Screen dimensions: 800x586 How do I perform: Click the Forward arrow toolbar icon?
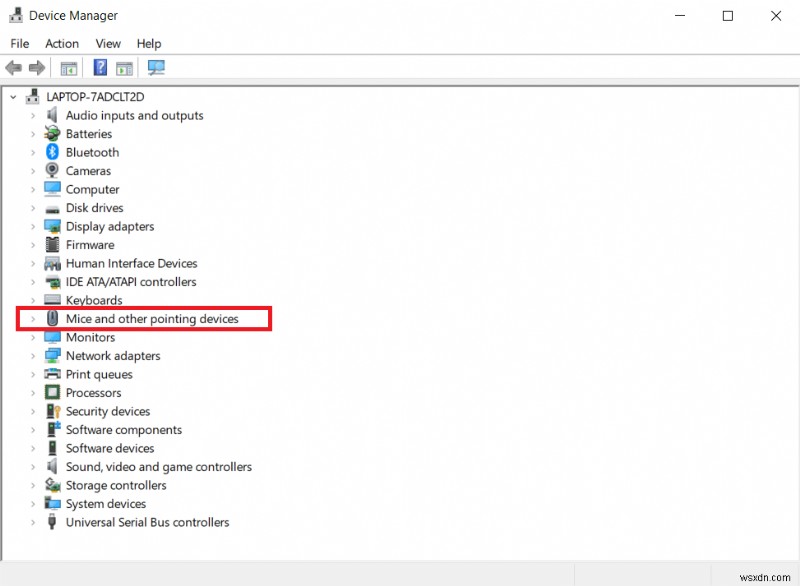click(37, 67)
